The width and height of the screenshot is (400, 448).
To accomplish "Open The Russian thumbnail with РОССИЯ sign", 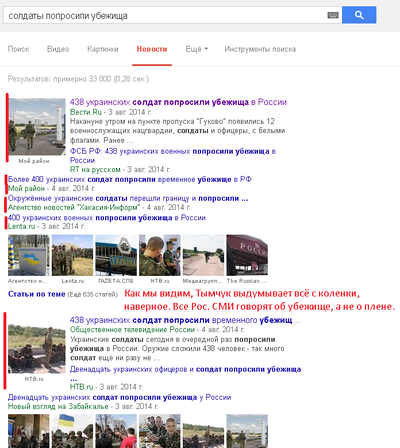I will click(247, 255).
